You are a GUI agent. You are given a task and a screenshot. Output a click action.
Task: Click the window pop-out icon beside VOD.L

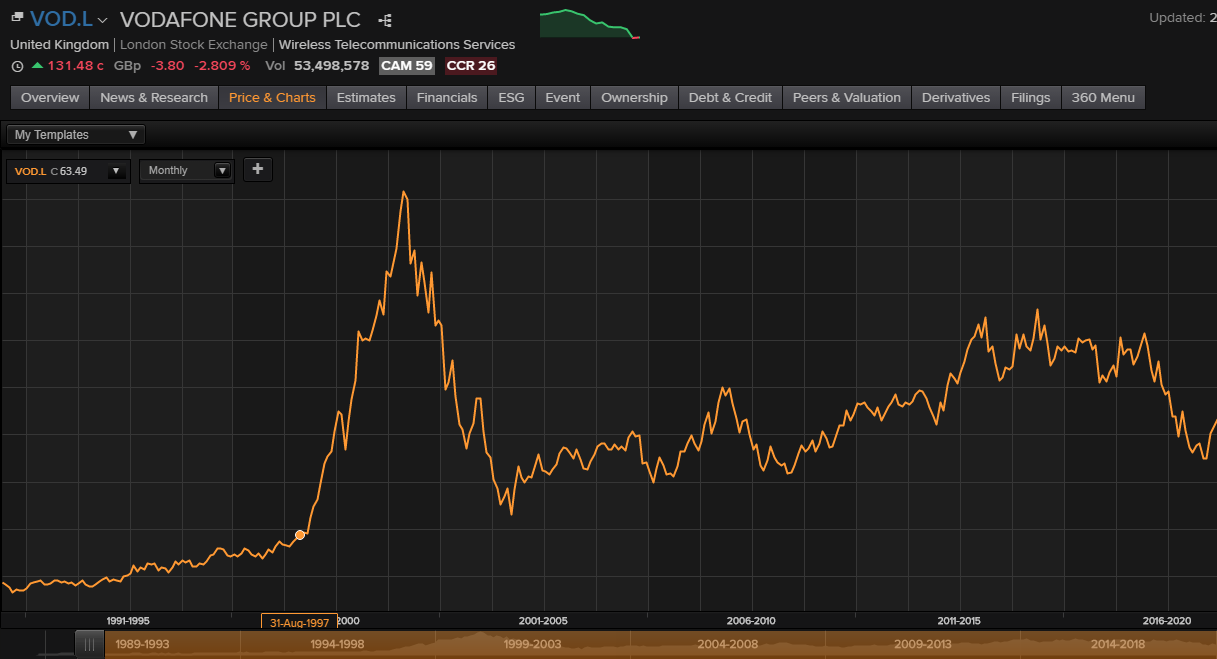coord(17,18)
